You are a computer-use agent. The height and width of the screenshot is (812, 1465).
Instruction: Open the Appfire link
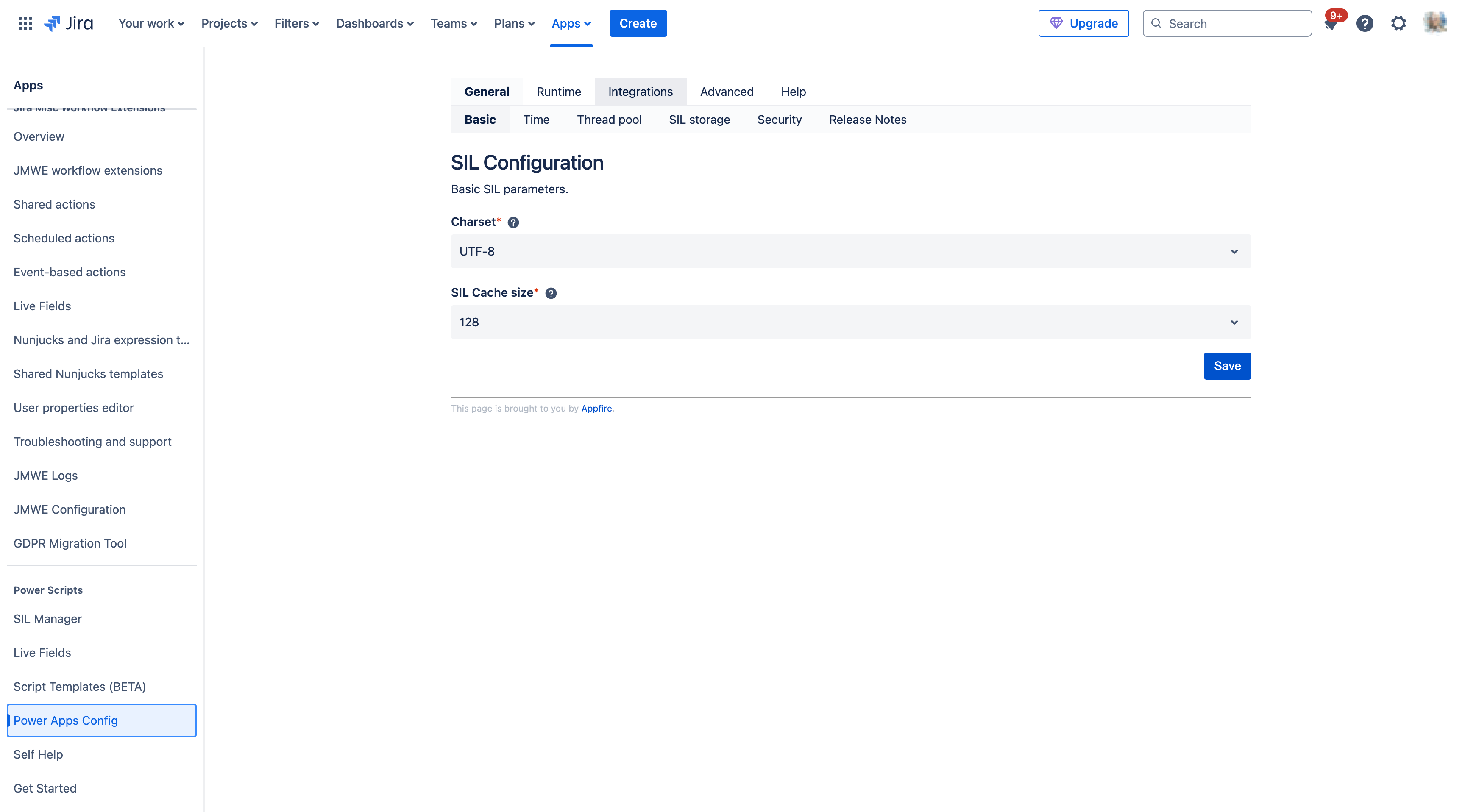click(596, 408)
